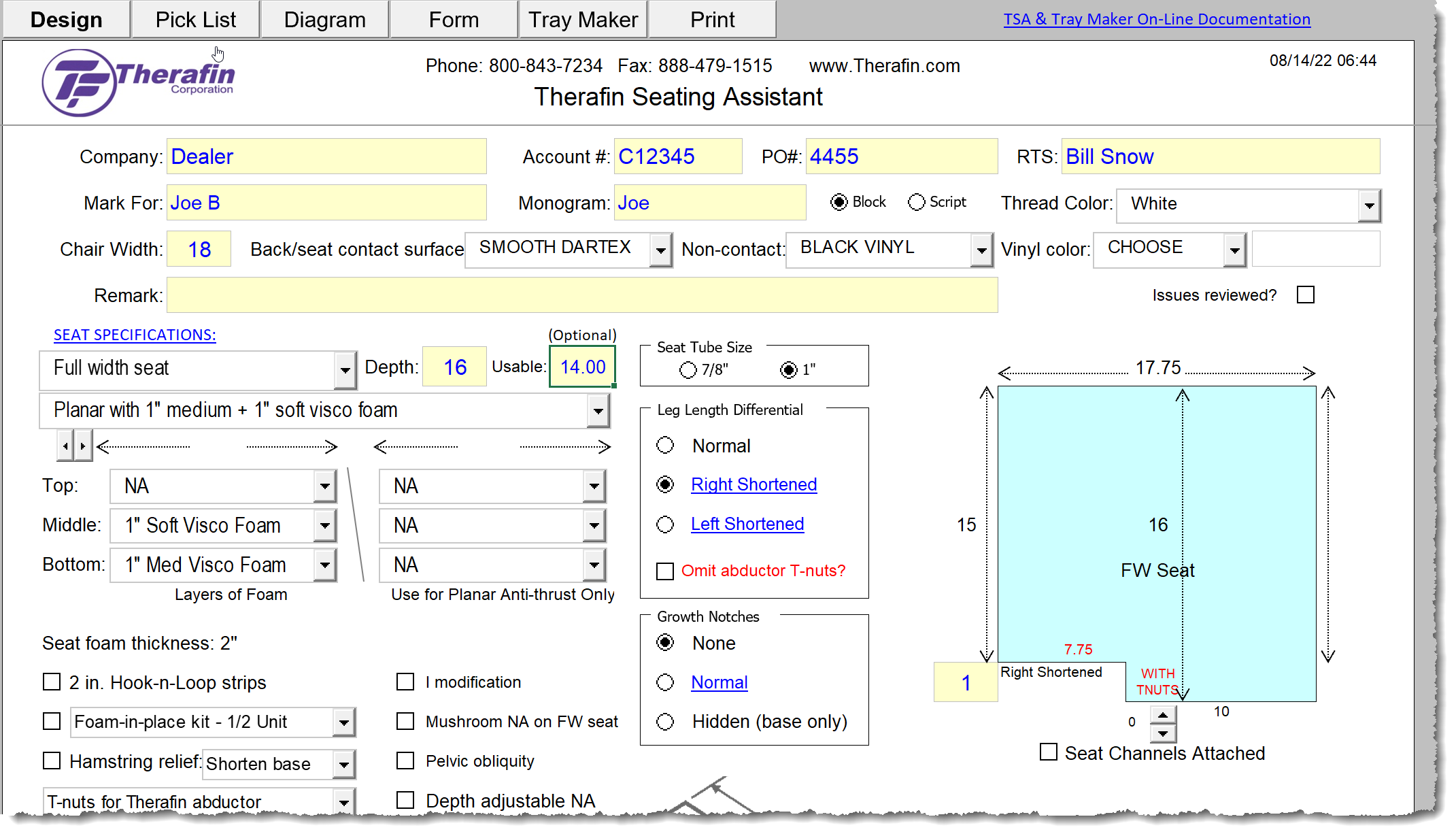Viewport: 1456px width, 834px height.
Task: Select 7/8" seat tube size
Action: click(688, 369)
